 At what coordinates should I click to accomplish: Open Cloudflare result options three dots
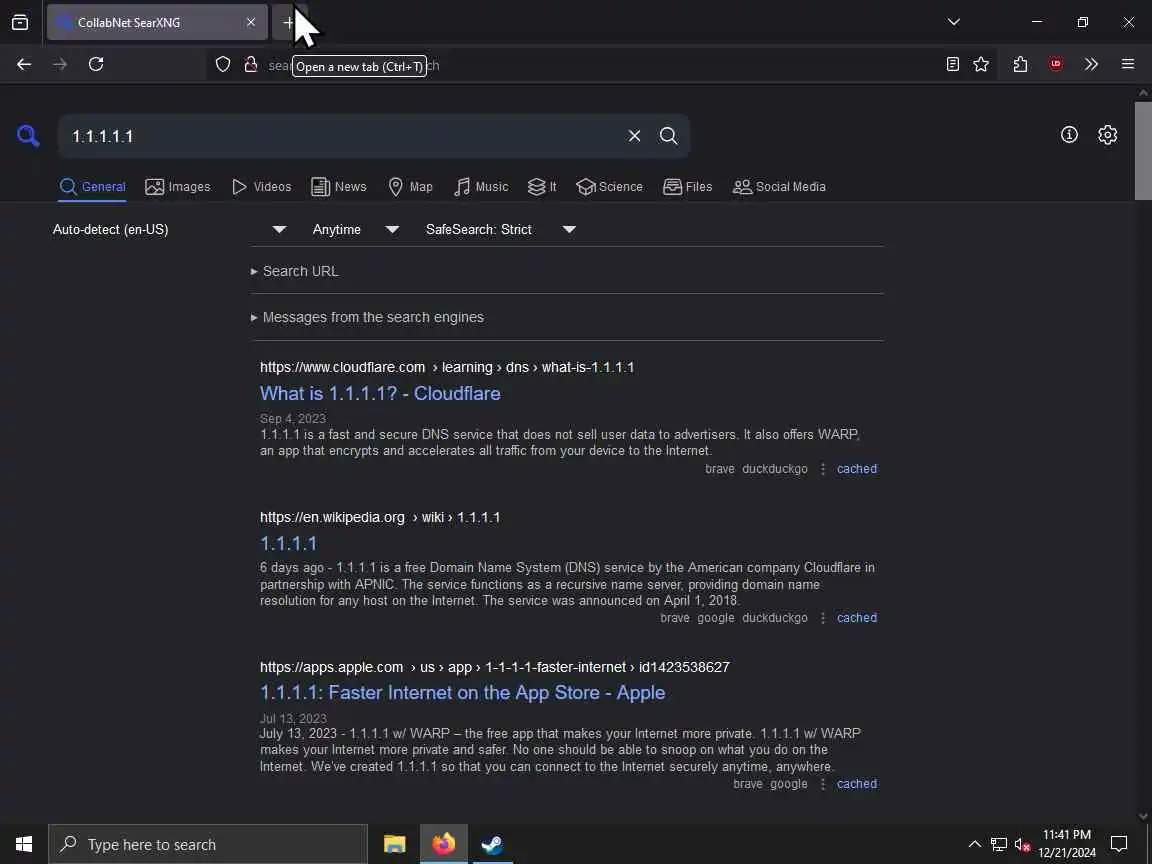823,469
